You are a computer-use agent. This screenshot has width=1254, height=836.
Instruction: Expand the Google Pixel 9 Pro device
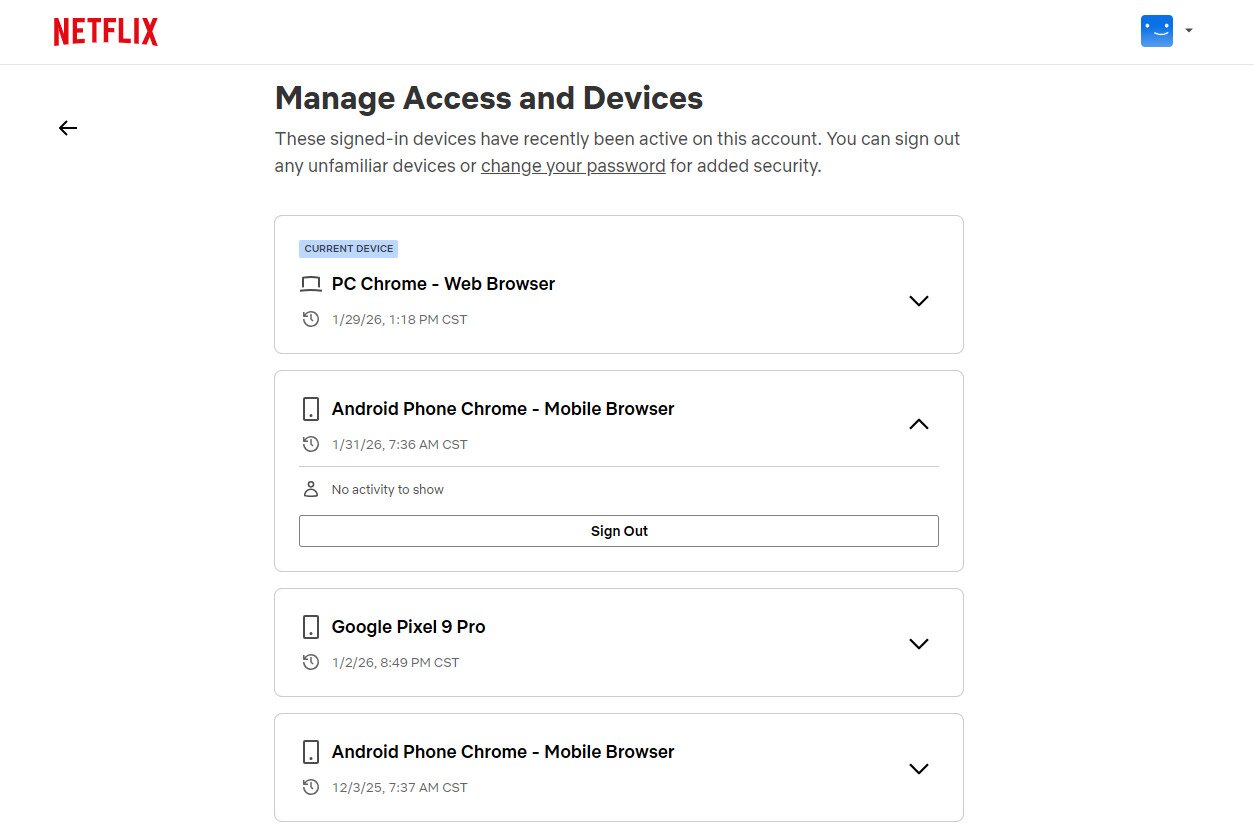[918, 643]
